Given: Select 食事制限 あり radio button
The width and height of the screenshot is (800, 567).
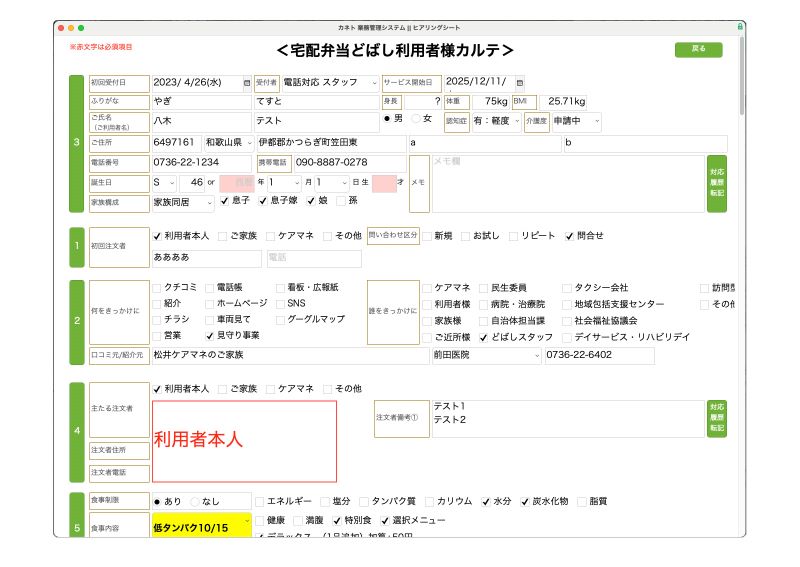Looking at the screenshot, I should (157, 502).
